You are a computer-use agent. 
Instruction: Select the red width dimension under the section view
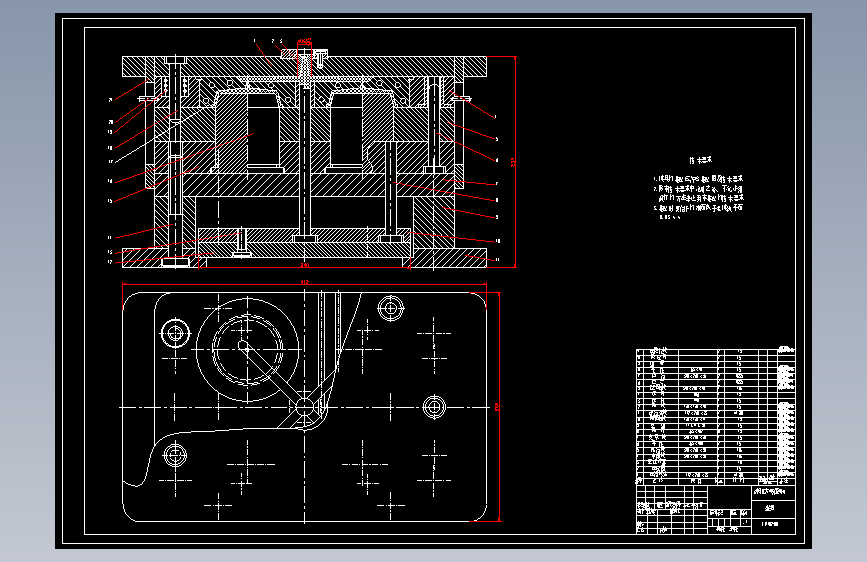[x=304, y=266]
